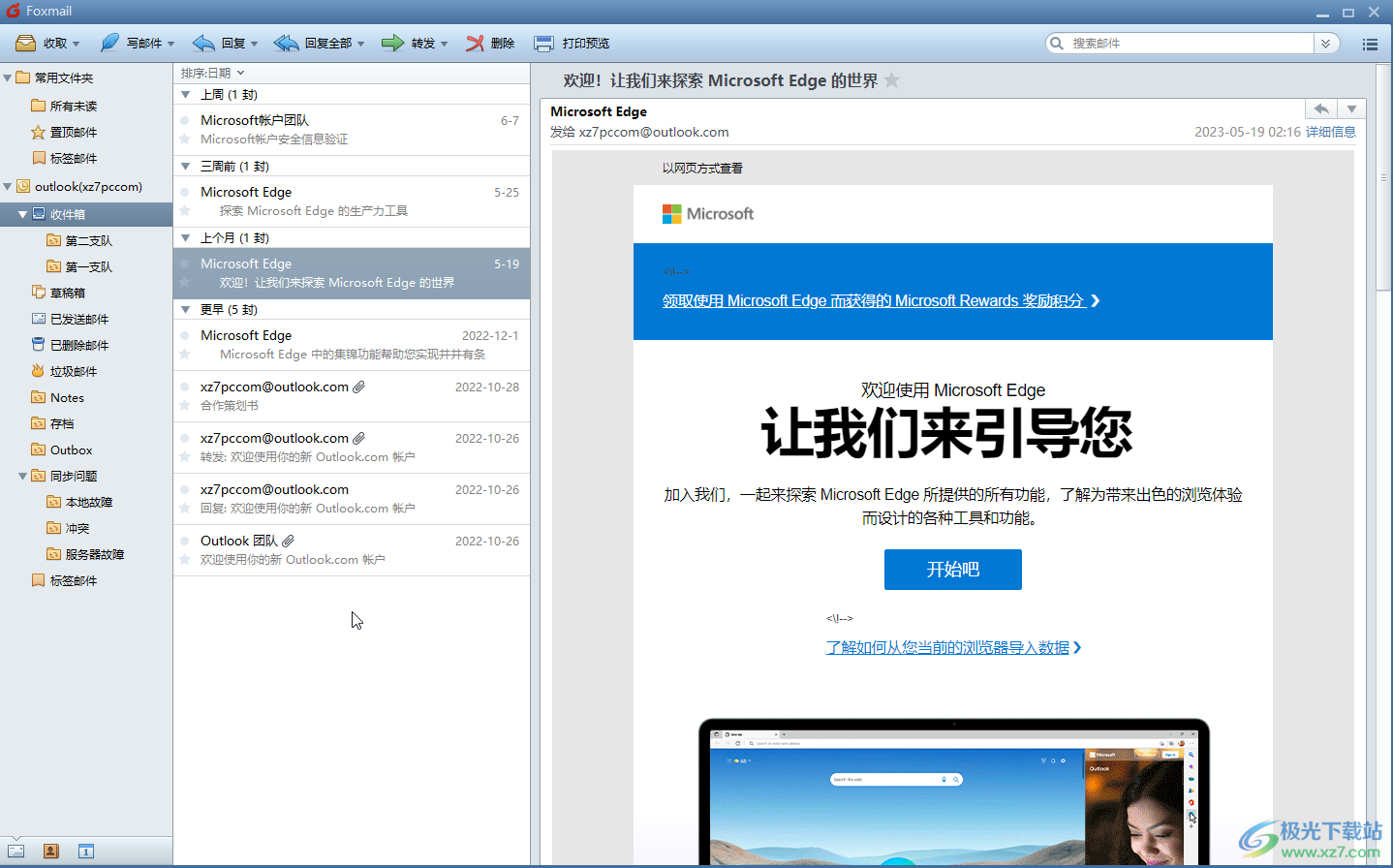
Task: Select the 草稿箱 drafts folder icon
Action: 38,293
